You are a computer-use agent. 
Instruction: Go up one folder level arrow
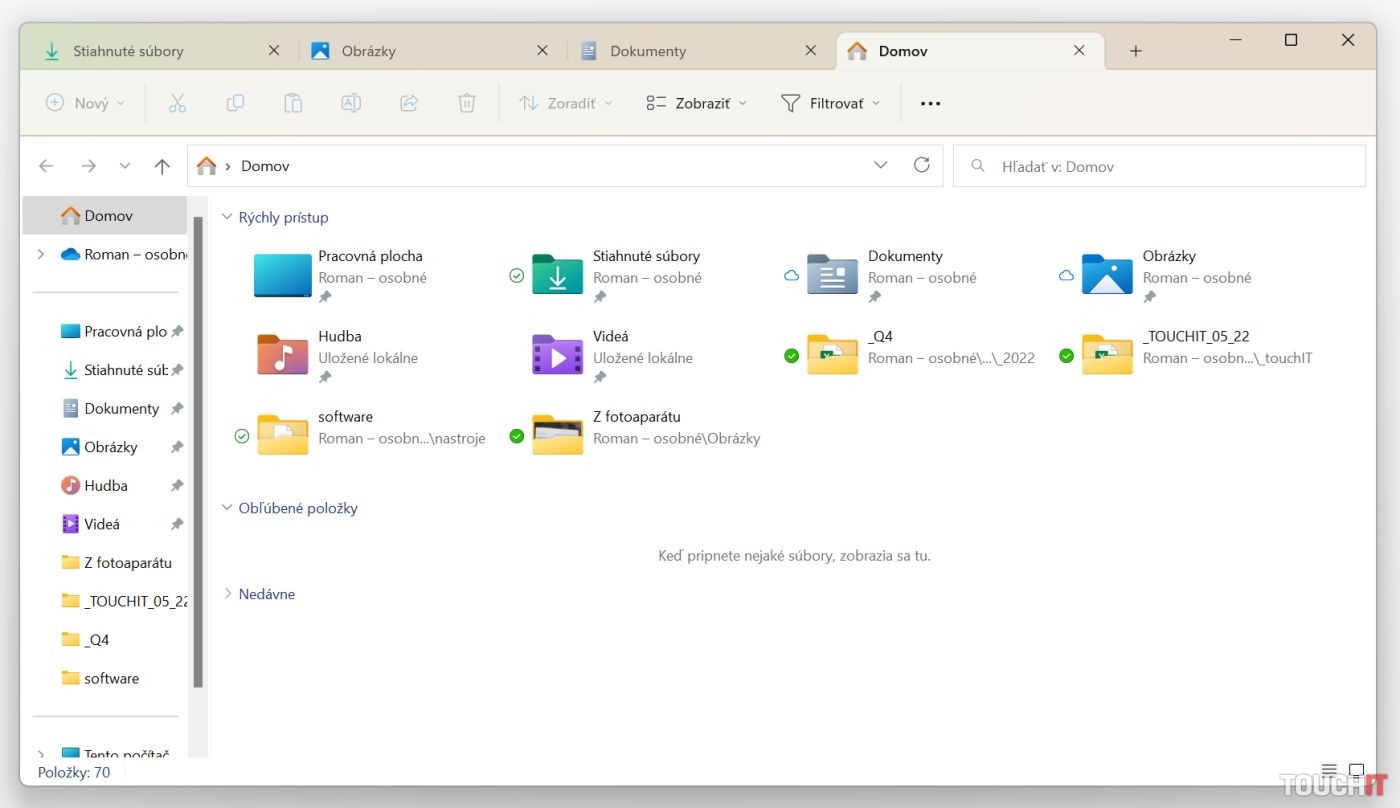pyautogui.click(x=162, y=167)
